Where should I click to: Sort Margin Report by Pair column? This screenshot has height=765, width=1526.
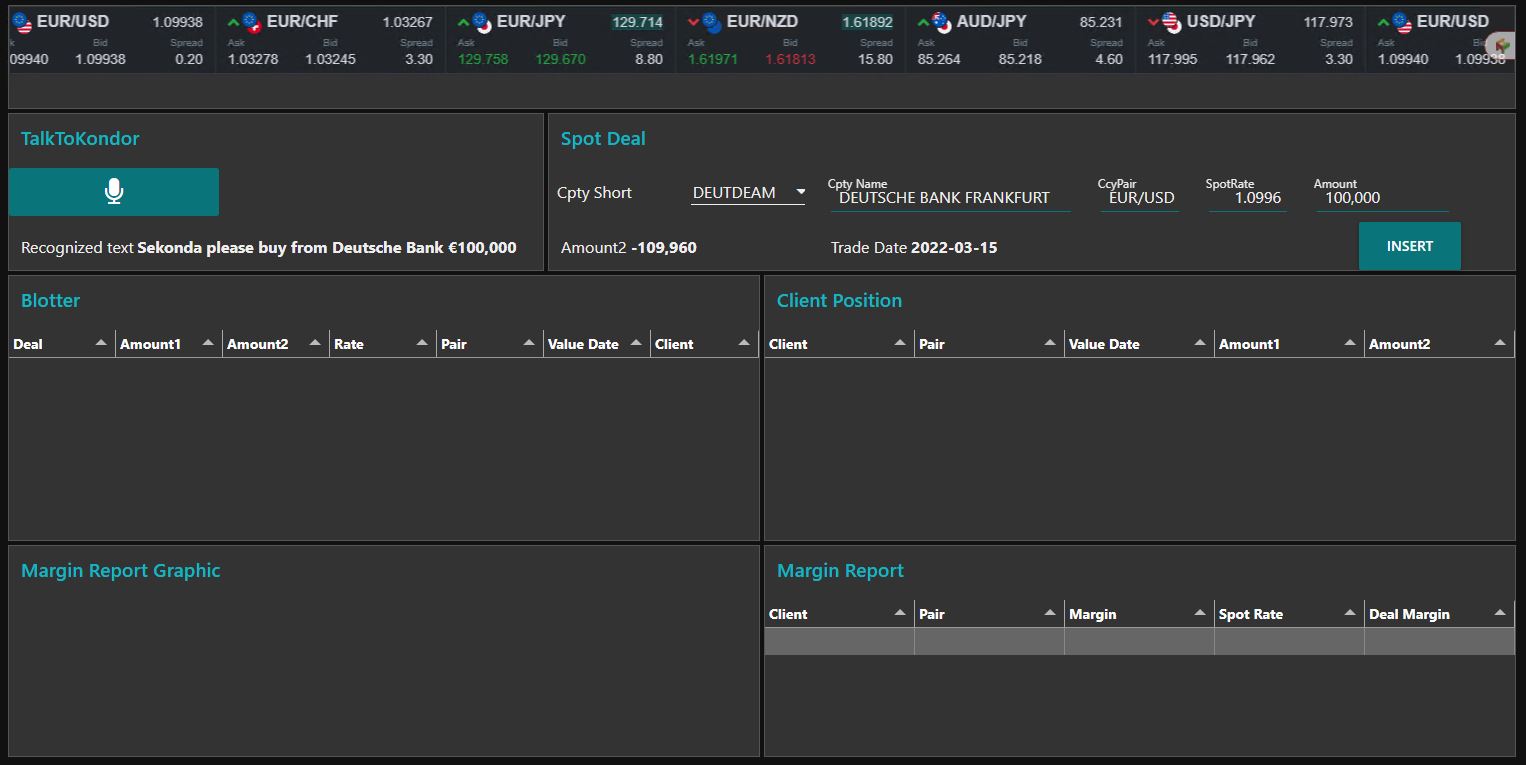989,614
